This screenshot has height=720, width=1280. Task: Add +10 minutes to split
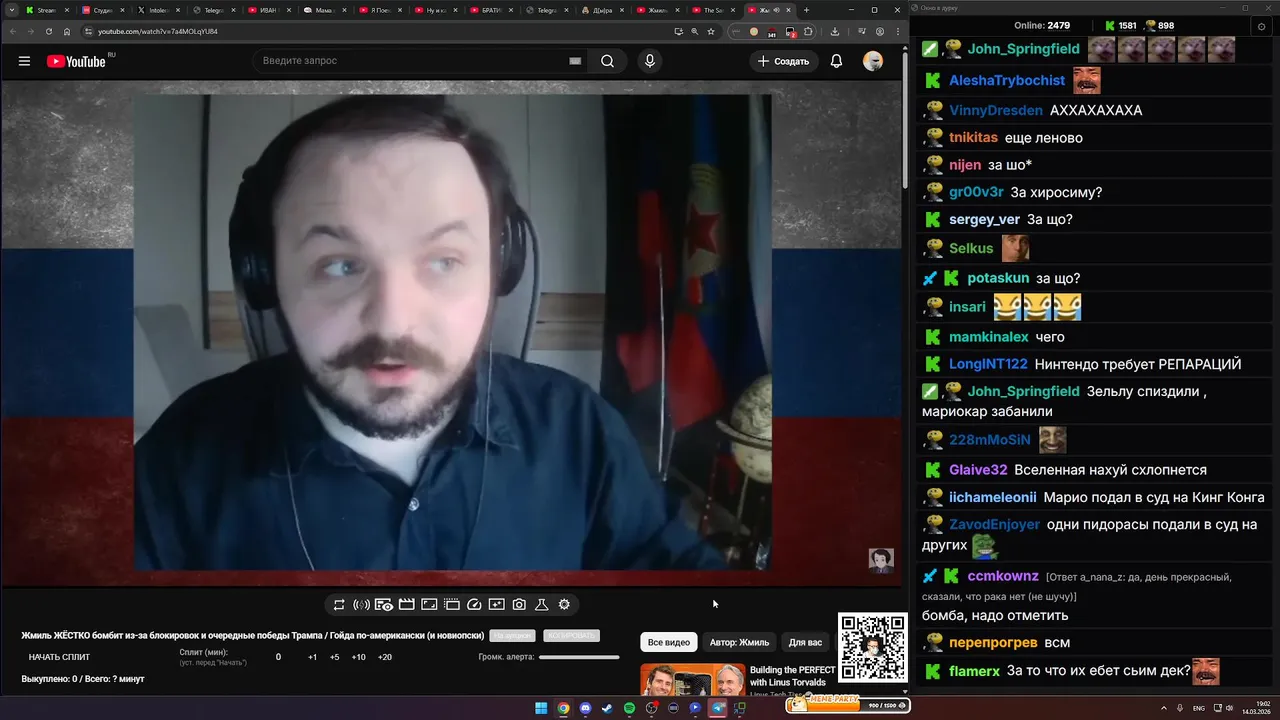click(358, 657)
